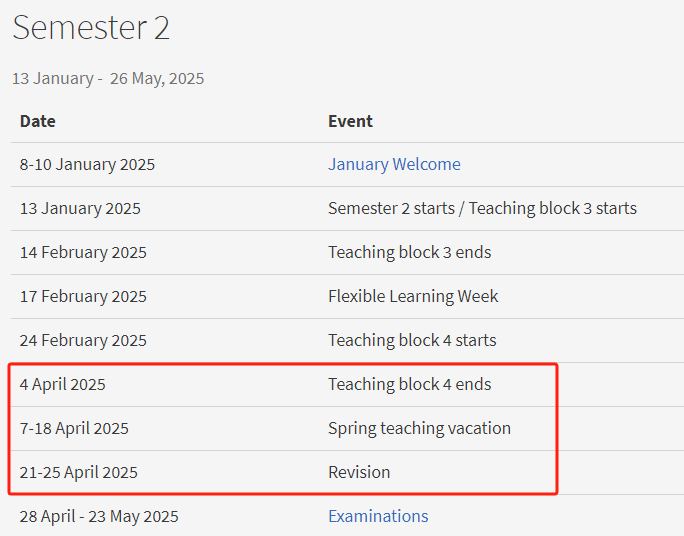Select Semester 2 starts / Teaching block 3 starts text
684x536 pixels.
tap(482, 208)
